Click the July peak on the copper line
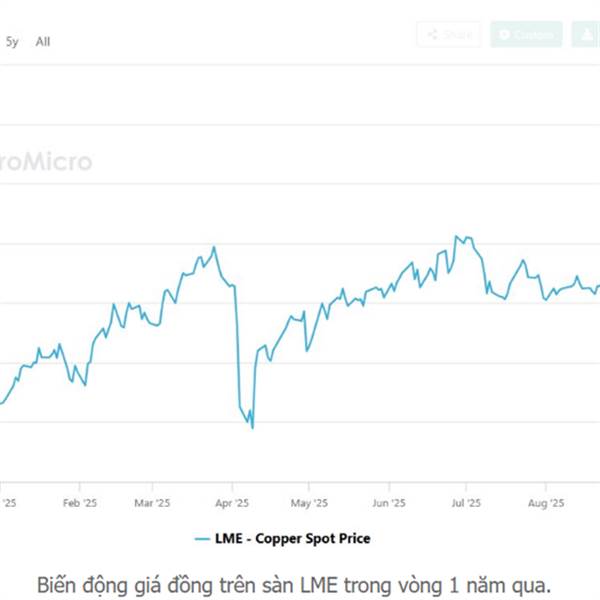 pos(457,237)
